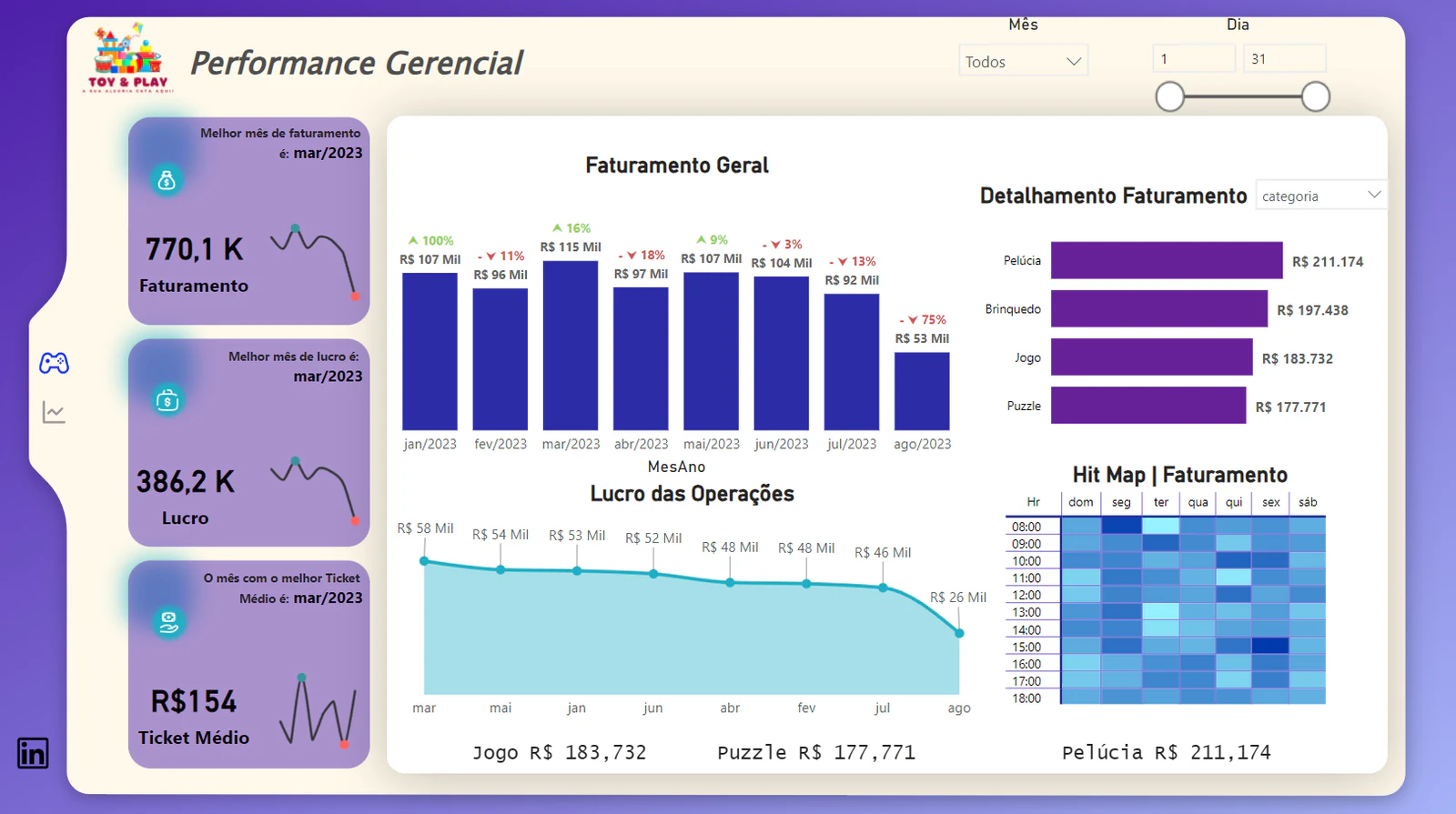This screenshot has height=814, width=1456.
Task: Click the 770,1 K Faturamento value
Action: 194,249
